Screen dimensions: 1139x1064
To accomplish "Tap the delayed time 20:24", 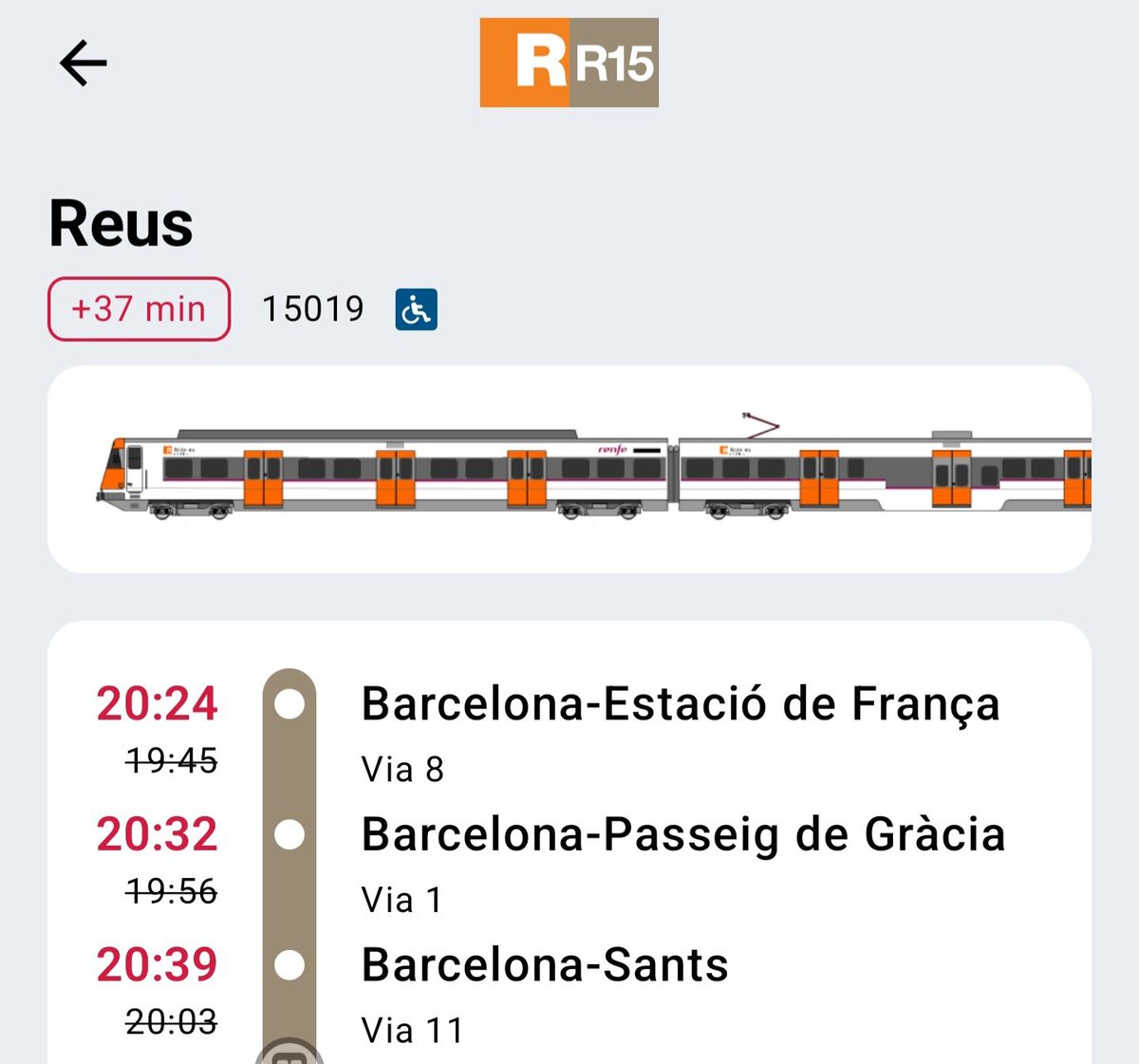I will pyautogui.click(x=157, y=704).
